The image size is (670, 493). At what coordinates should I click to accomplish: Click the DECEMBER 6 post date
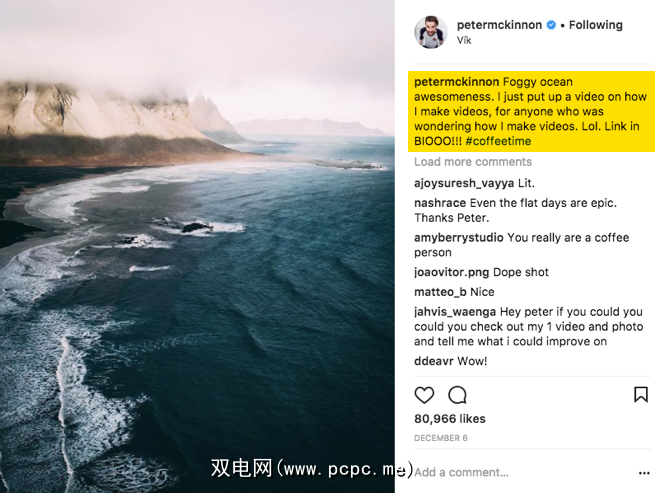point(441,438)
